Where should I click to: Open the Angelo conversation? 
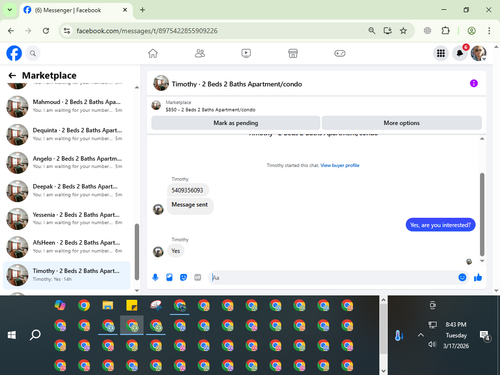(67, 163)
